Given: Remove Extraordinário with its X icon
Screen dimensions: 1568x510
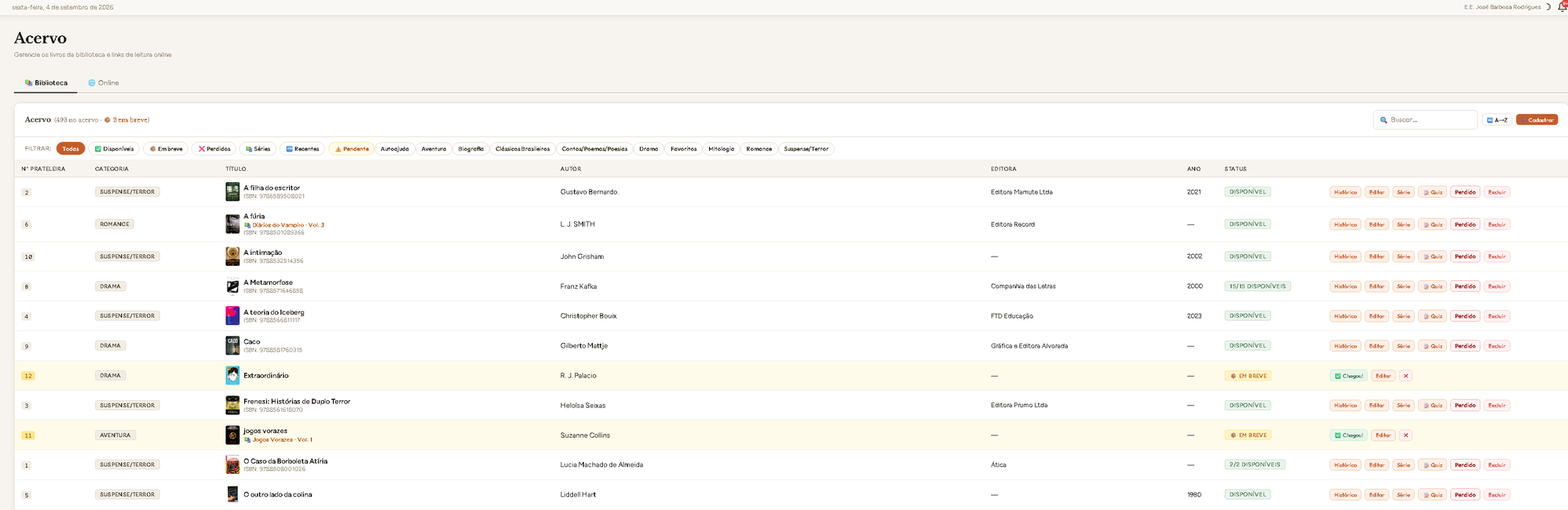Looking at the screenshot, I should 1405,376.
